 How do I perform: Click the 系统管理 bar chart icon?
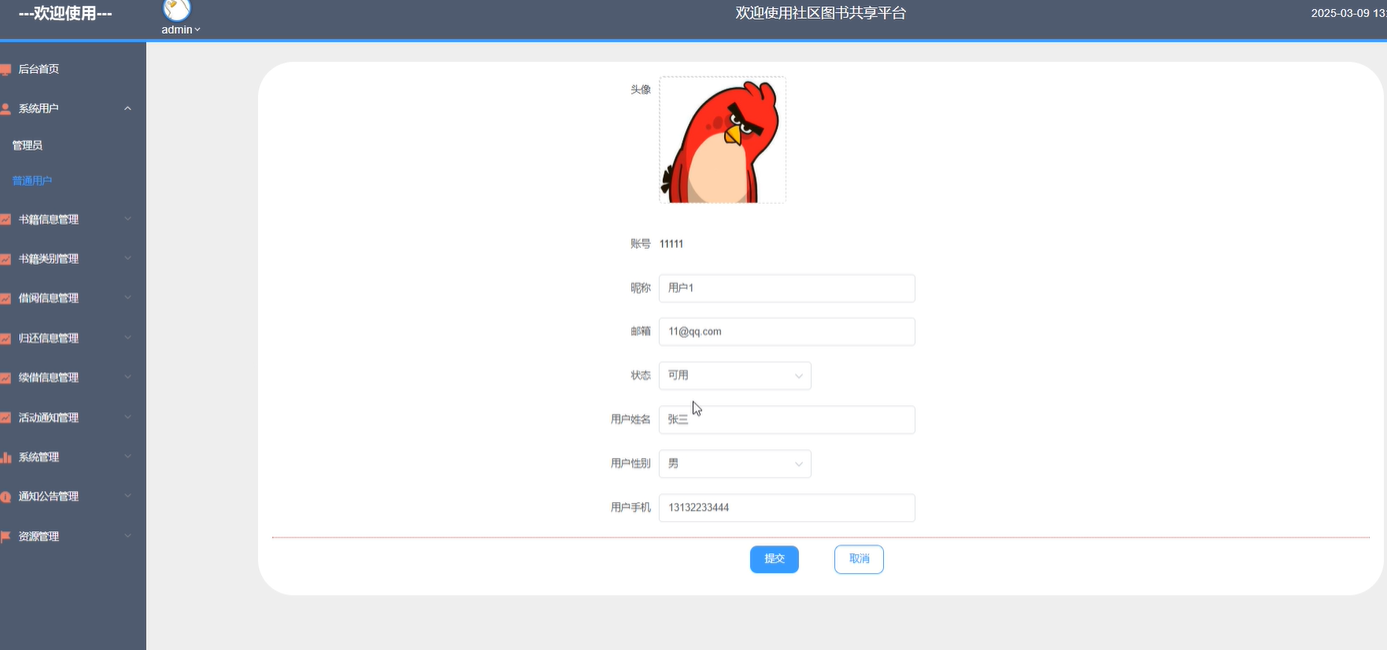(x=5, y=457)
